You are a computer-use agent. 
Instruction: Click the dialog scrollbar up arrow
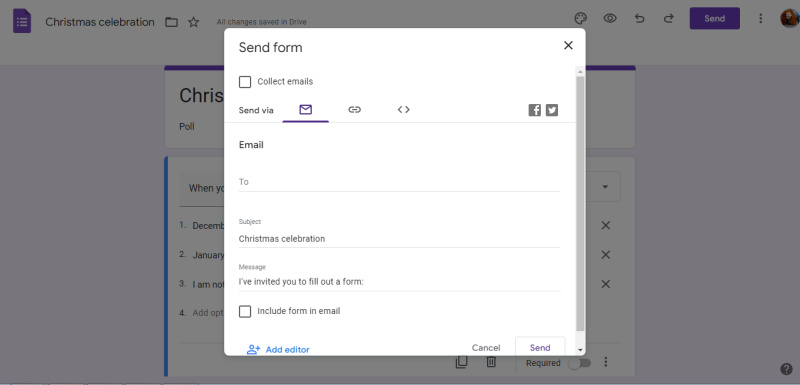580,72
